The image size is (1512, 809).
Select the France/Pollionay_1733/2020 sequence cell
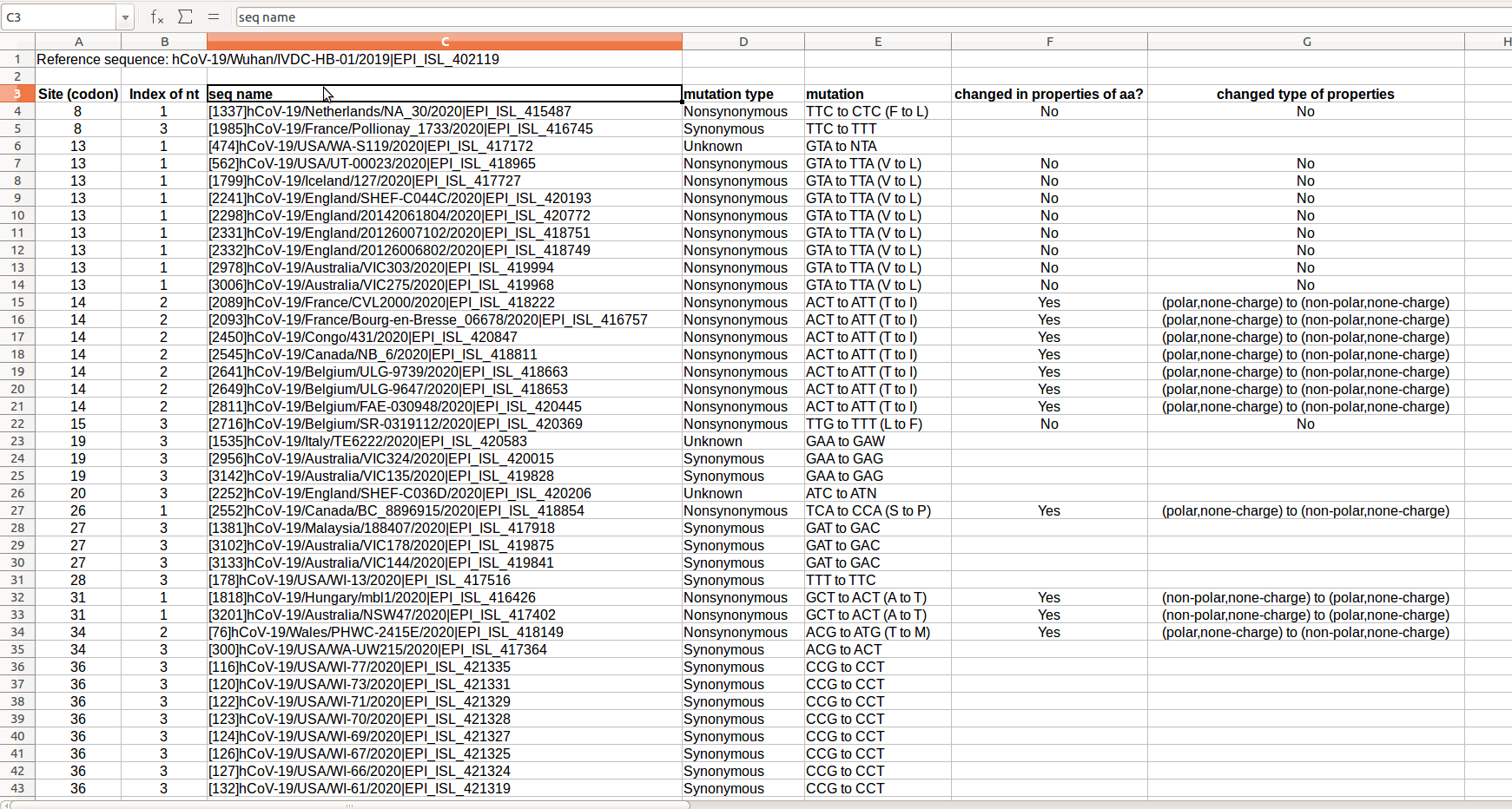pyautogui.click(x=445, y=128)
